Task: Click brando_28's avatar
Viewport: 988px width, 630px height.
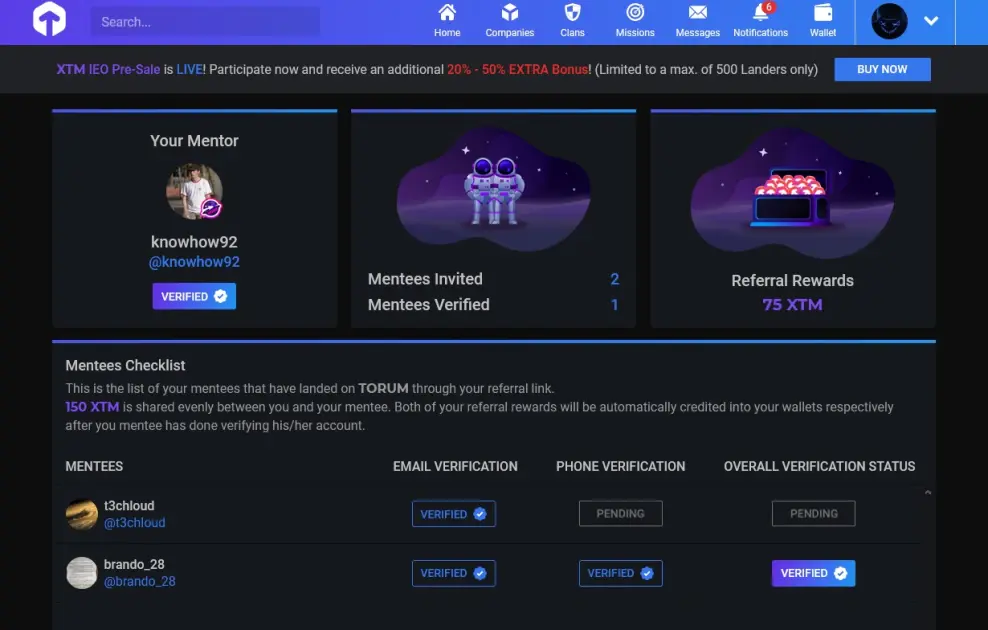Action: click(82, 573)
